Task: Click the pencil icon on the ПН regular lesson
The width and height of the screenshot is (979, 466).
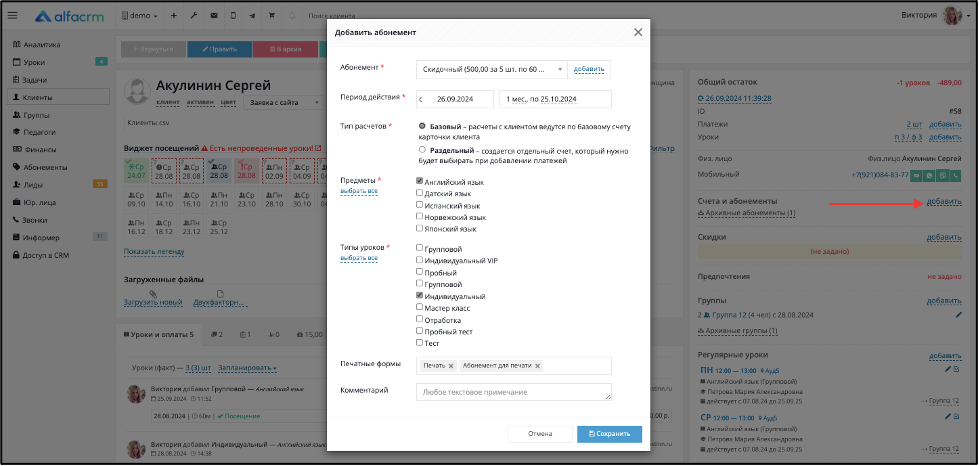Action: pyautogui.click(x=948, y=370)
